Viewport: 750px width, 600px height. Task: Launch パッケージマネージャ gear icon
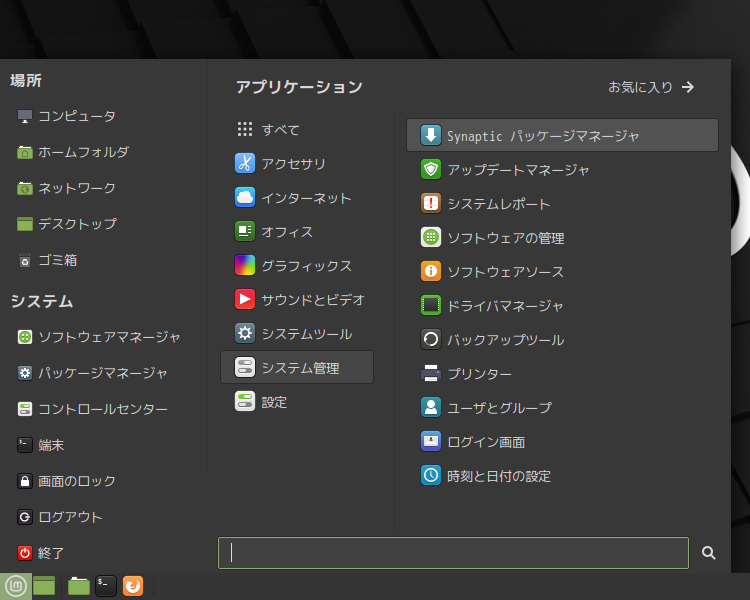point(25,373)
